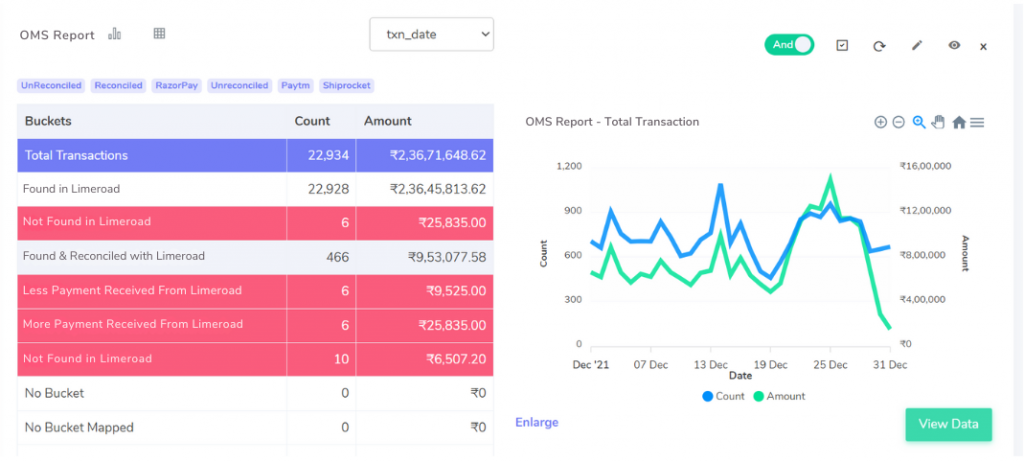Select the Shiprocket filter tag
The width and height of the screenshot is (1024, 462).
347,86
